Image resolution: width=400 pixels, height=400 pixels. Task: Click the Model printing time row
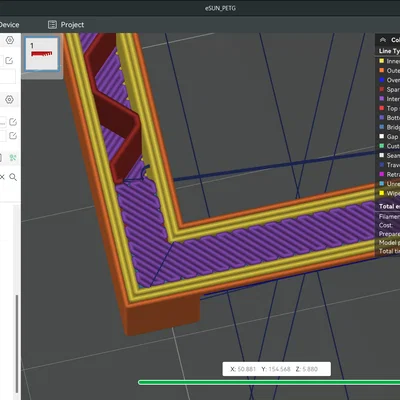coord(388,243)
